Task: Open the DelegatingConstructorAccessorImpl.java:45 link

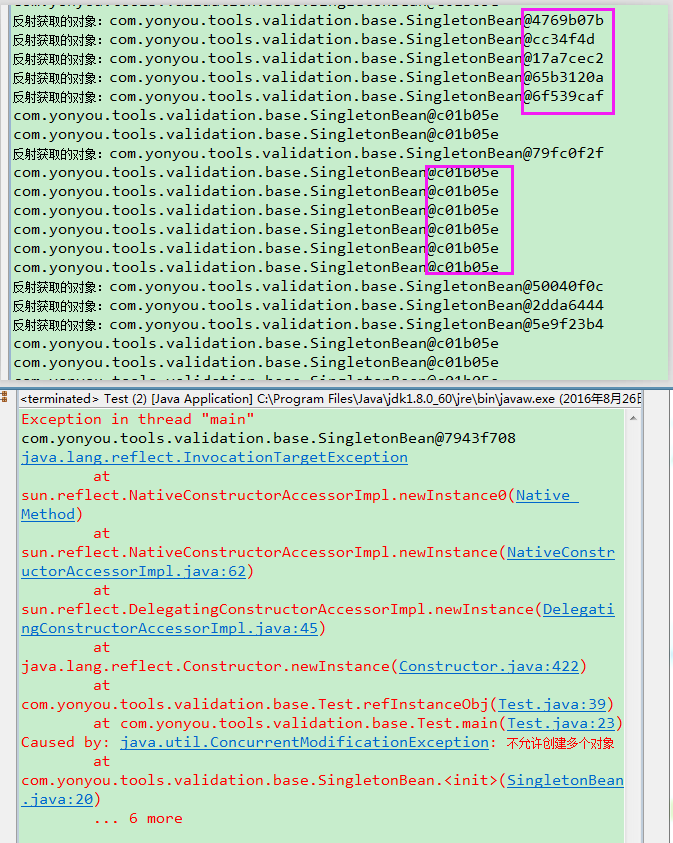Action: 318,619
